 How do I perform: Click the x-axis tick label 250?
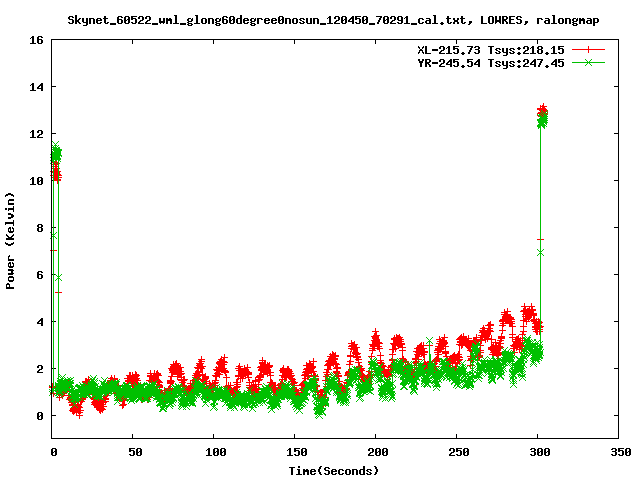(x=459, y=452)
